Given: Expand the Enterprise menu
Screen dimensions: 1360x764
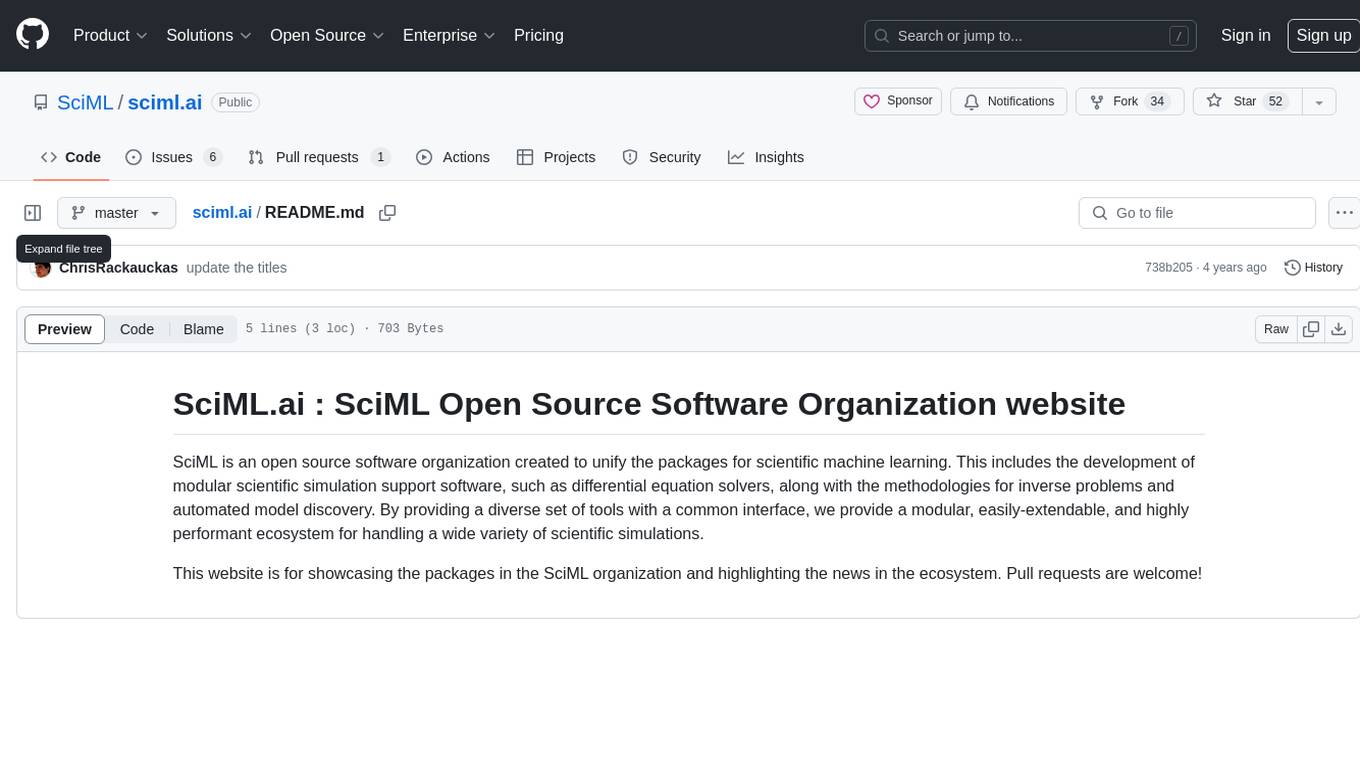Looking at the screenshot, I should (449, 35).
